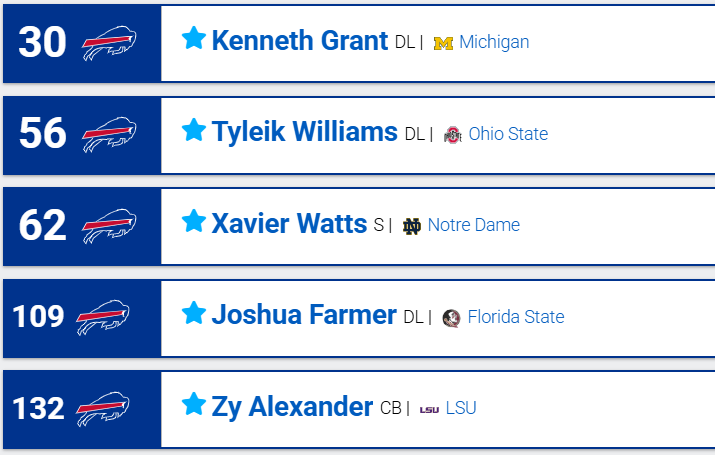The height and width of the screenshot is (455, 715).
Task: Open the Zy Alexander profile link
Action: click(292, 407)
